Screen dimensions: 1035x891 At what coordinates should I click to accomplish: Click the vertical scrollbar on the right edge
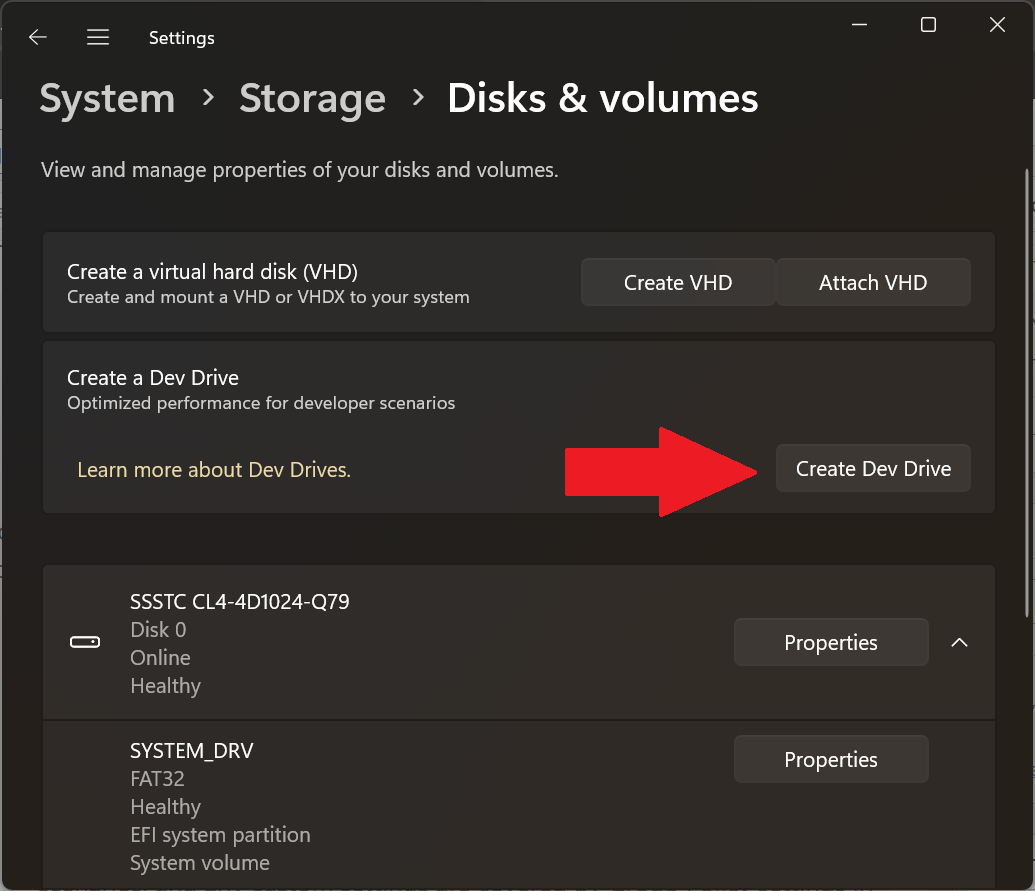coord(1027,400)
